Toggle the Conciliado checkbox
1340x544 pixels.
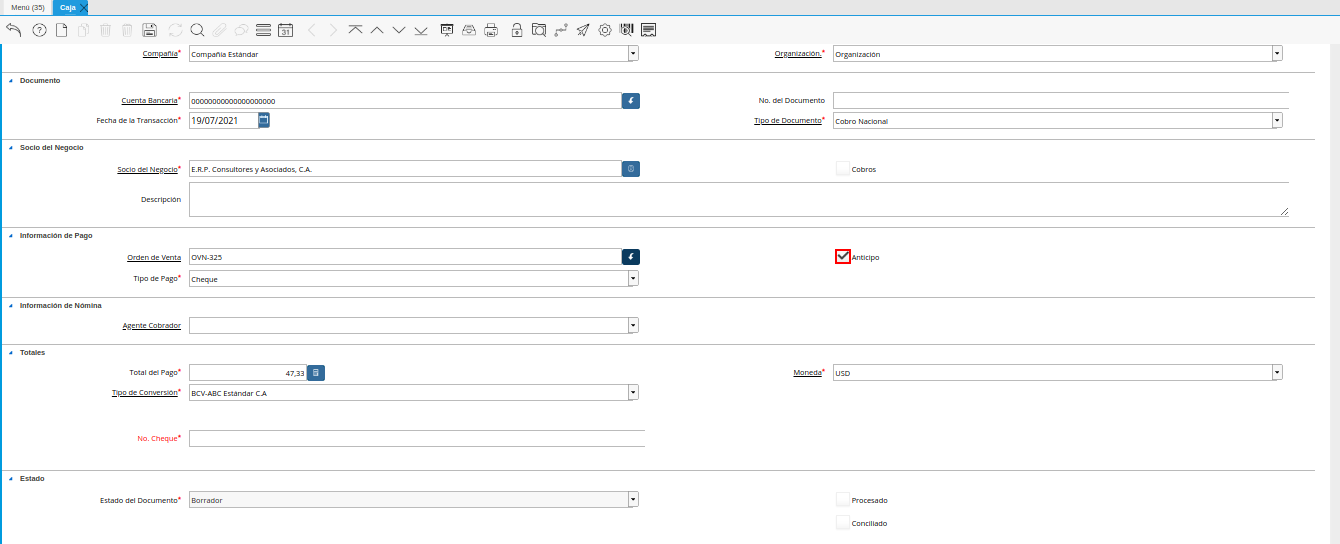(x=842, y=522)
